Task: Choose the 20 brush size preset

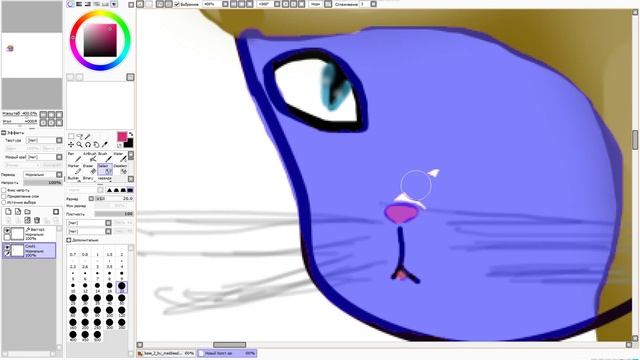Action: coord(122,287)
